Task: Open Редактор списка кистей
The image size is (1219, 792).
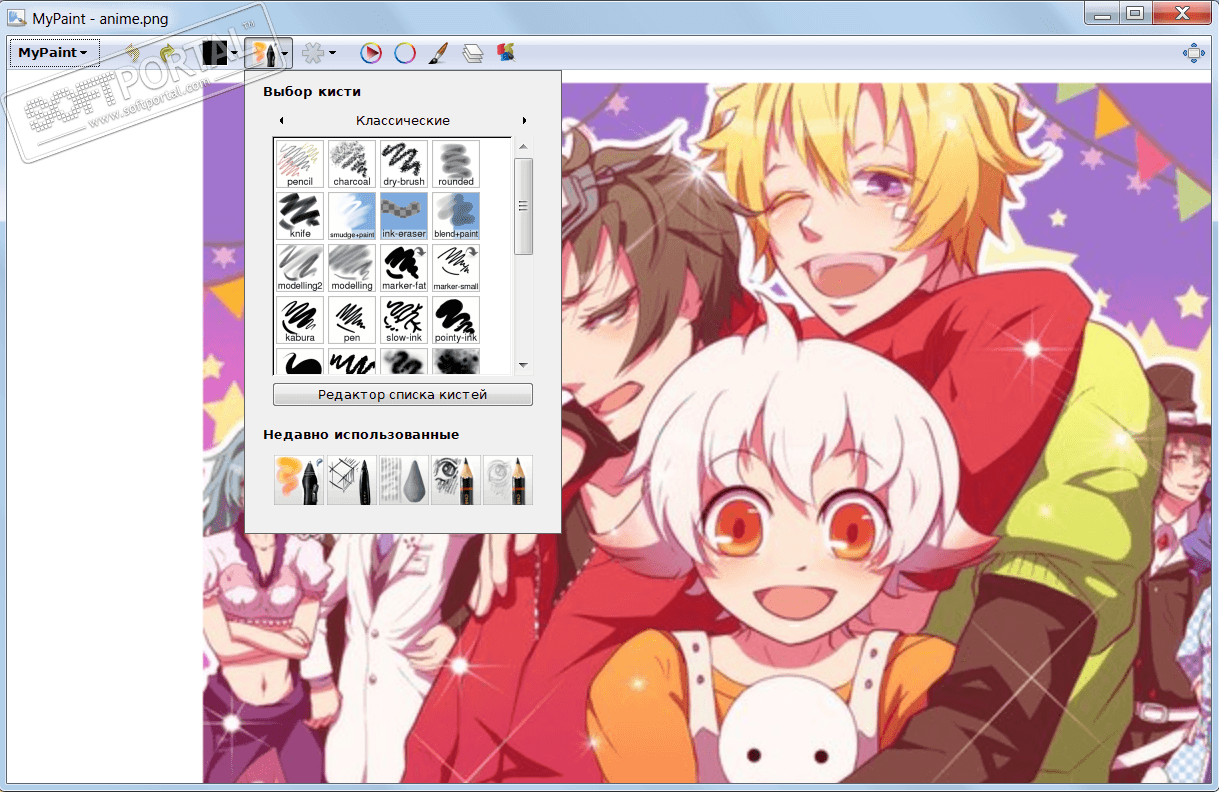Action: click(x=403, y=395)
